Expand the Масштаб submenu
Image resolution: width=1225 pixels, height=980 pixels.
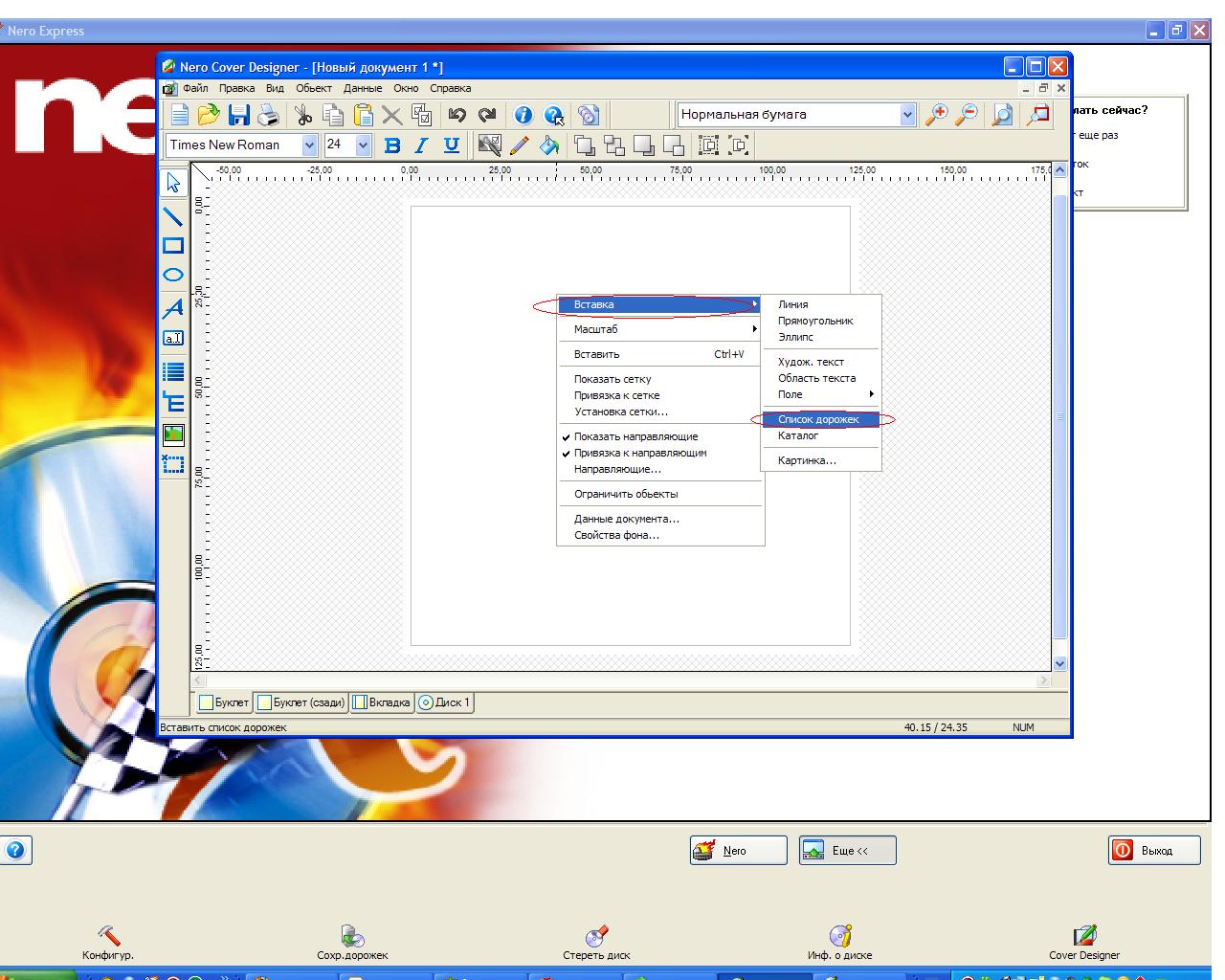point(660,329)
